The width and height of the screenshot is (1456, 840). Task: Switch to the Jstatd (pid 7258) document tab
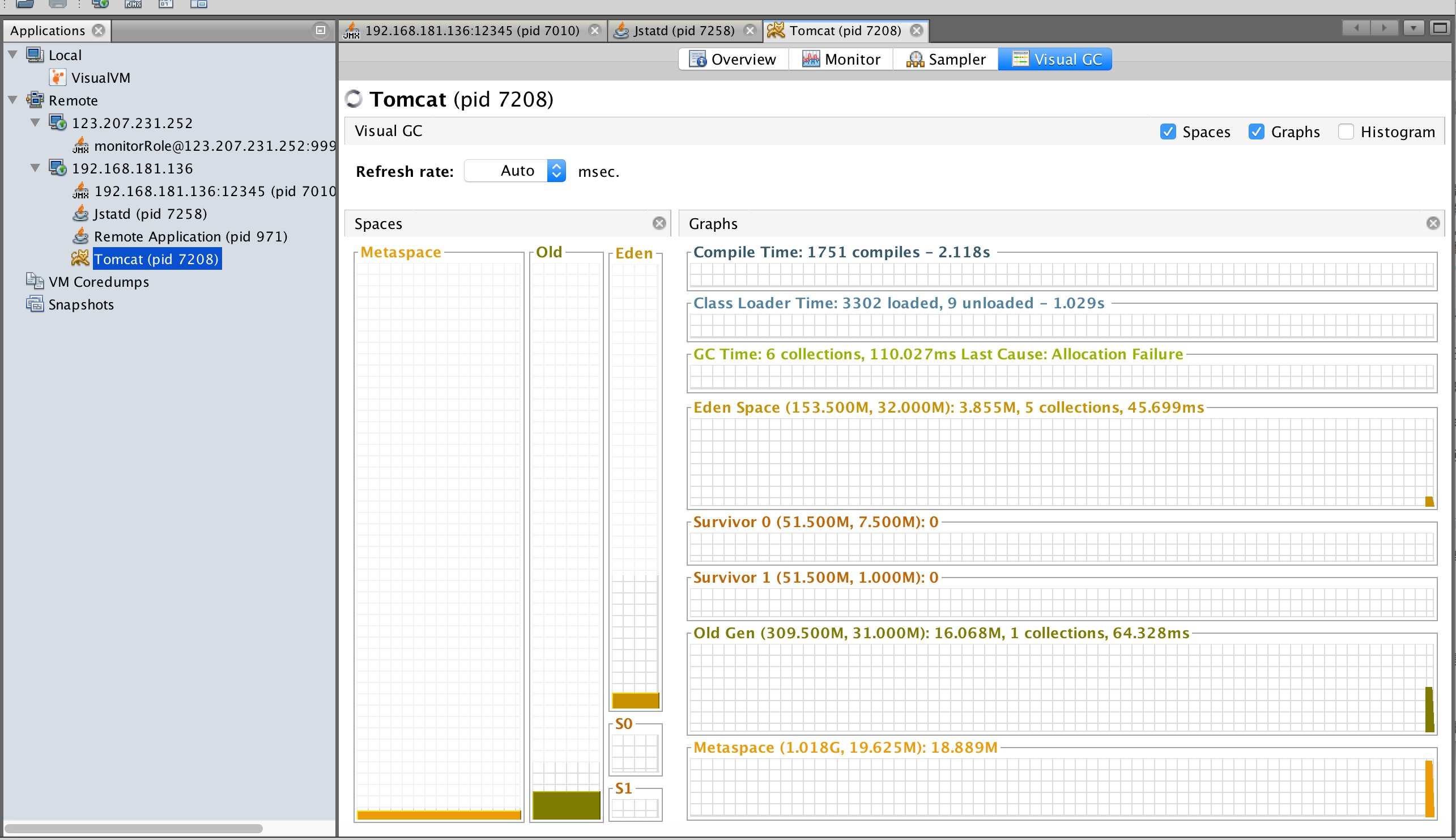[x=683, y=30]
